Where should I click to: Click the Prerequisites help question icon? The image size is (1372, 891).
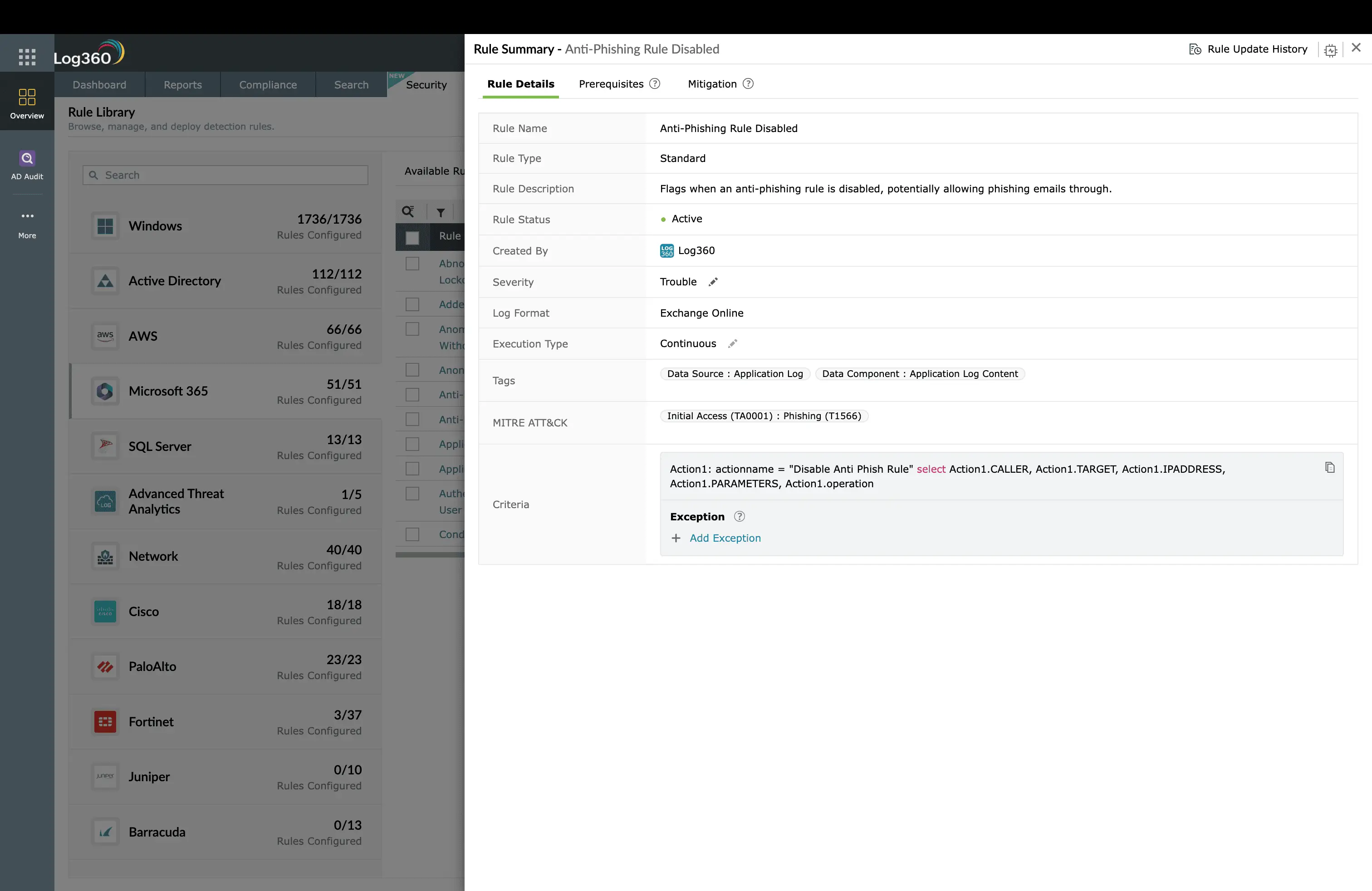pyautogui.click(x=654, y=83)
